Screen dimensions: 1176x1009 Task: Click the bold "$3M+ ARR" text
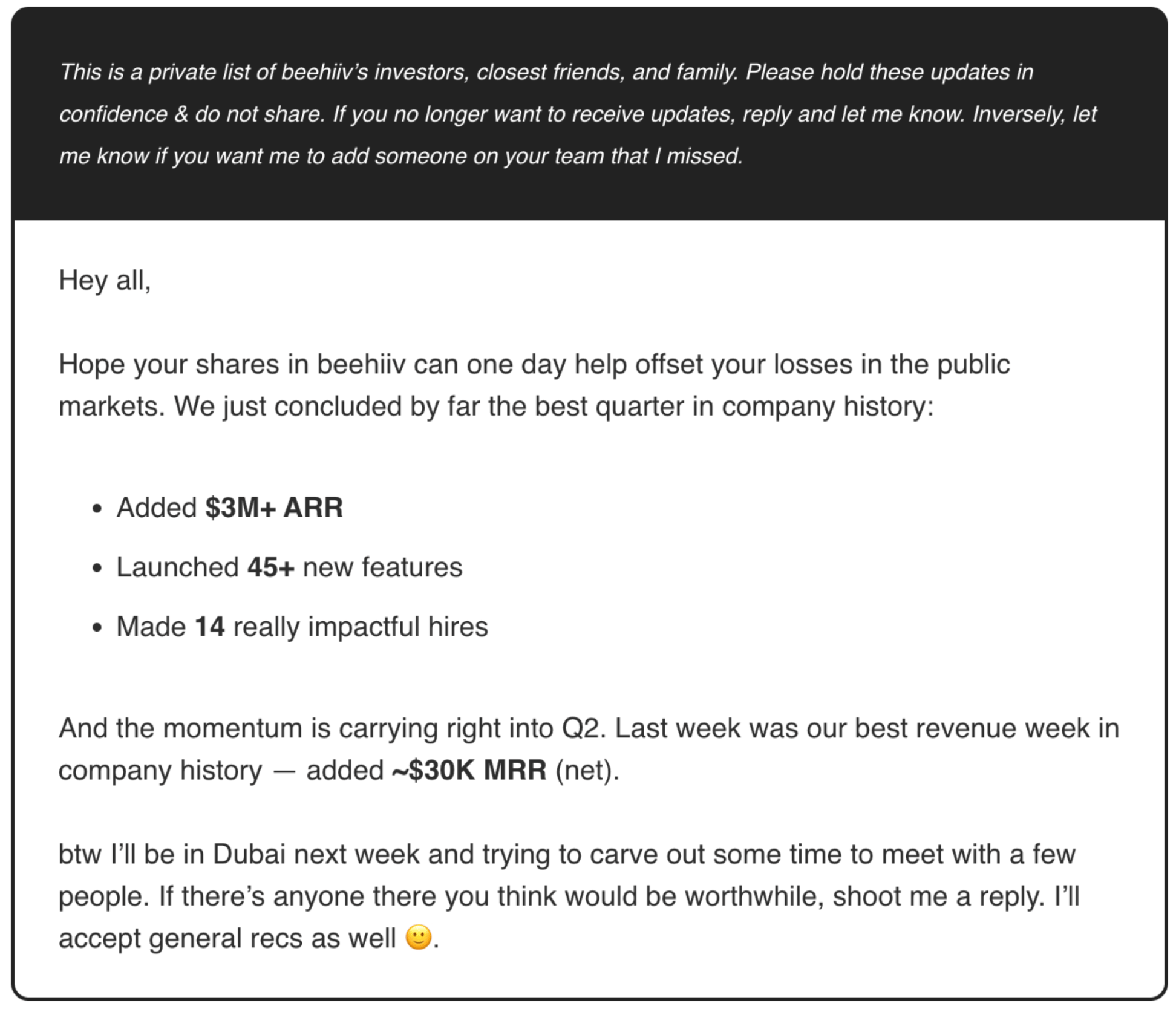(274, 508)
